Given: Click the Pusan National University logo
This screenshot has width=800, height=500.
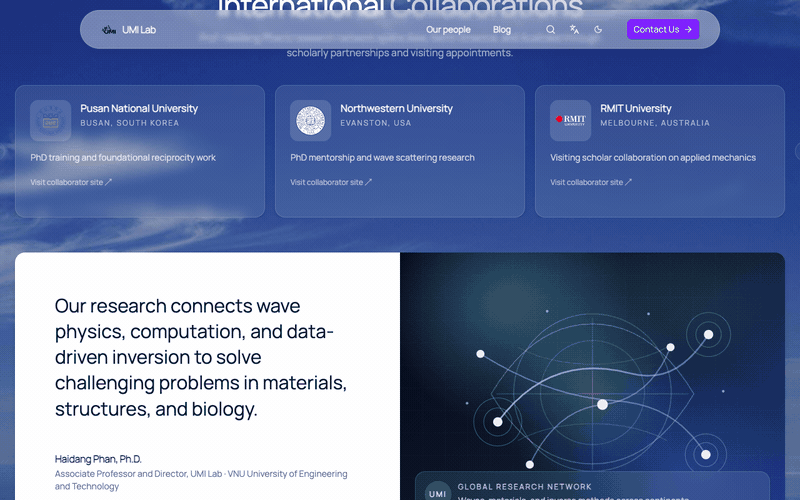Looking at the screenshot, I should pyautogui.click(x=51, y=121).
